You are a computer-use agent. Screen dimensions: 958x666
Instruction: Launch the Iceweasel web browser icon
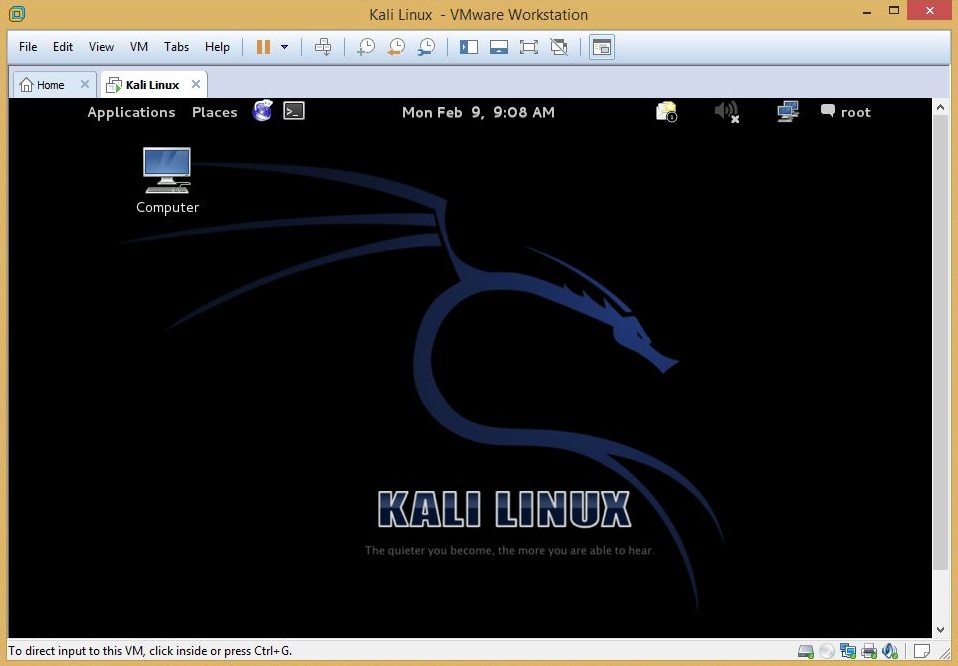click(263, 111)
